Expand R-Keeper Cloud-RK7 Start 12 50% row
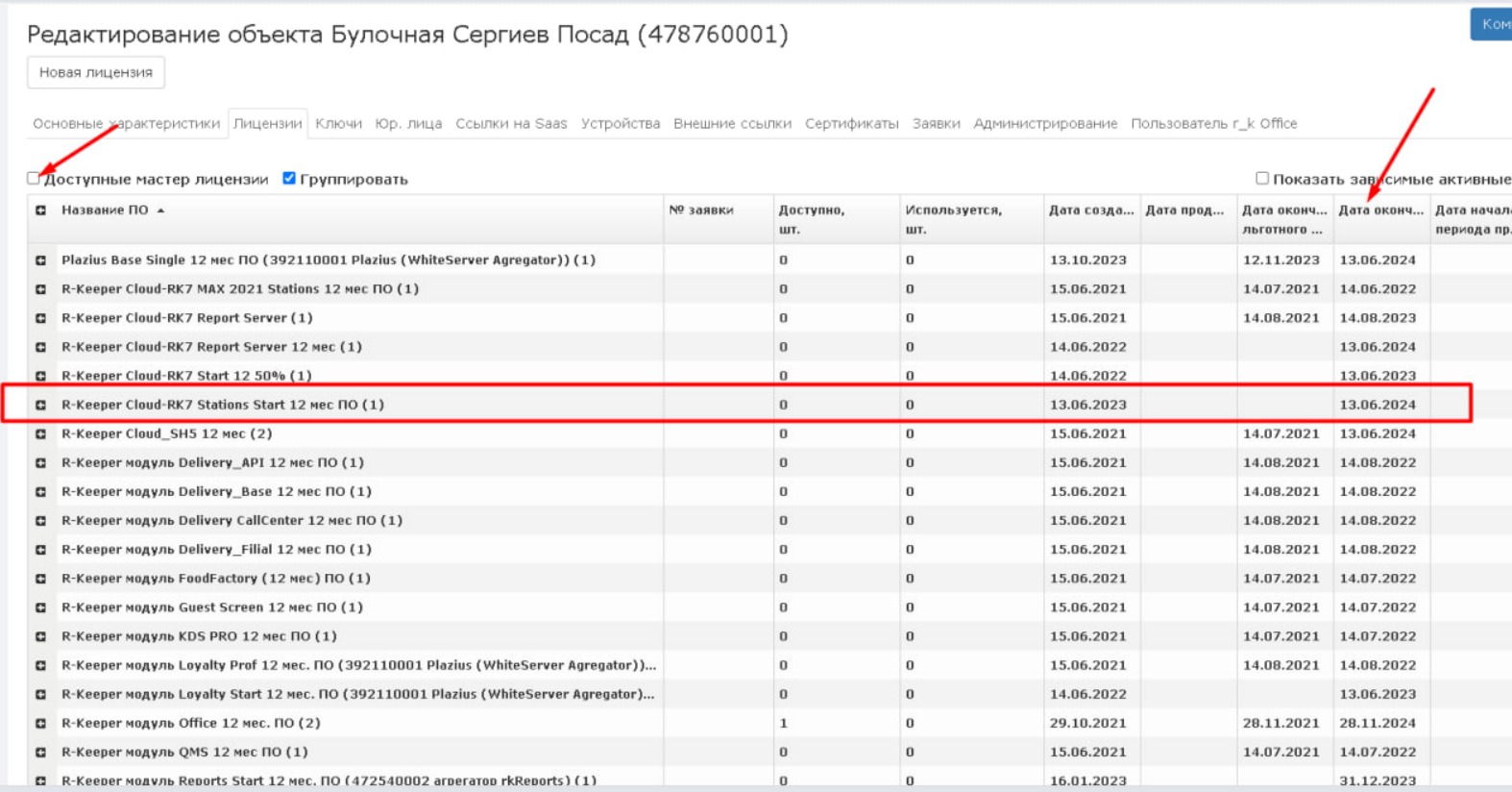Viewport: 1512px width, 792px height. pos(40,376)
